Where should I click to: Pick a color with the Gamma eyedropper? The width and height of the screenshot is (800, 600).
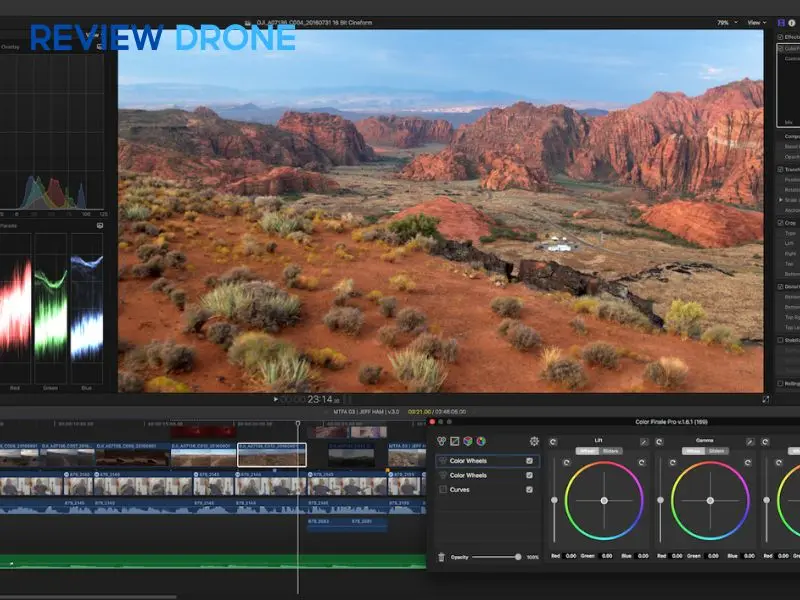pyautogui.click(x=750, y=442)
